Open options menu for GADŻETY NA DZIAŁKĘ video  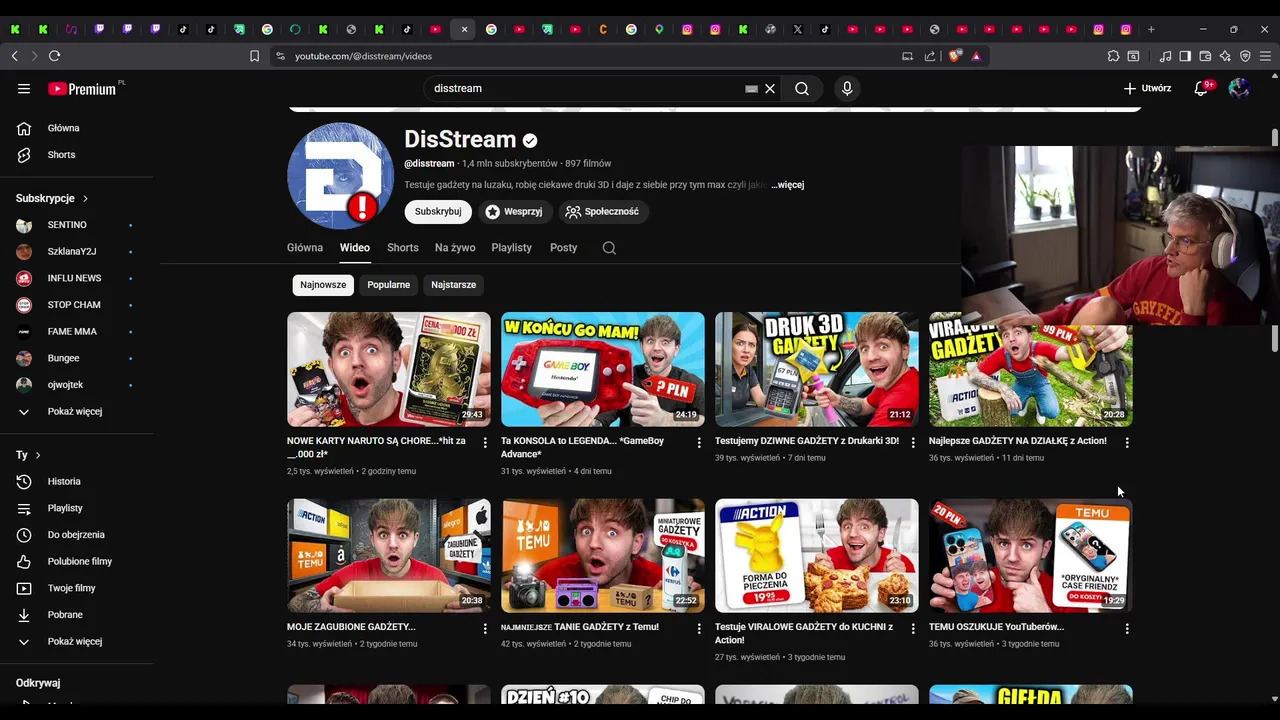click(1127, 442)
